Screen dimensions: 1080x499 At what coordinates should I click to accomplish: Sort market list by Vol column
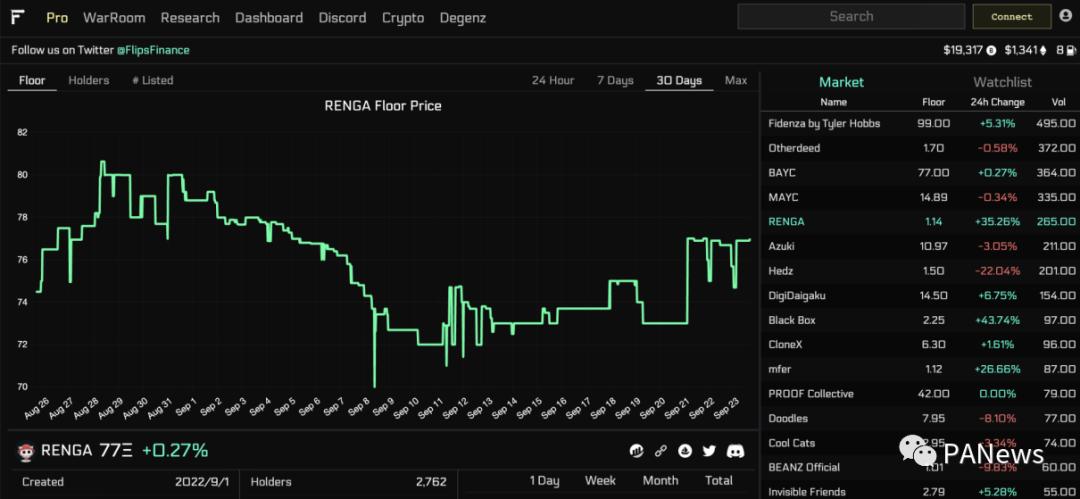pyautogui.click(x=1058, y=102)
